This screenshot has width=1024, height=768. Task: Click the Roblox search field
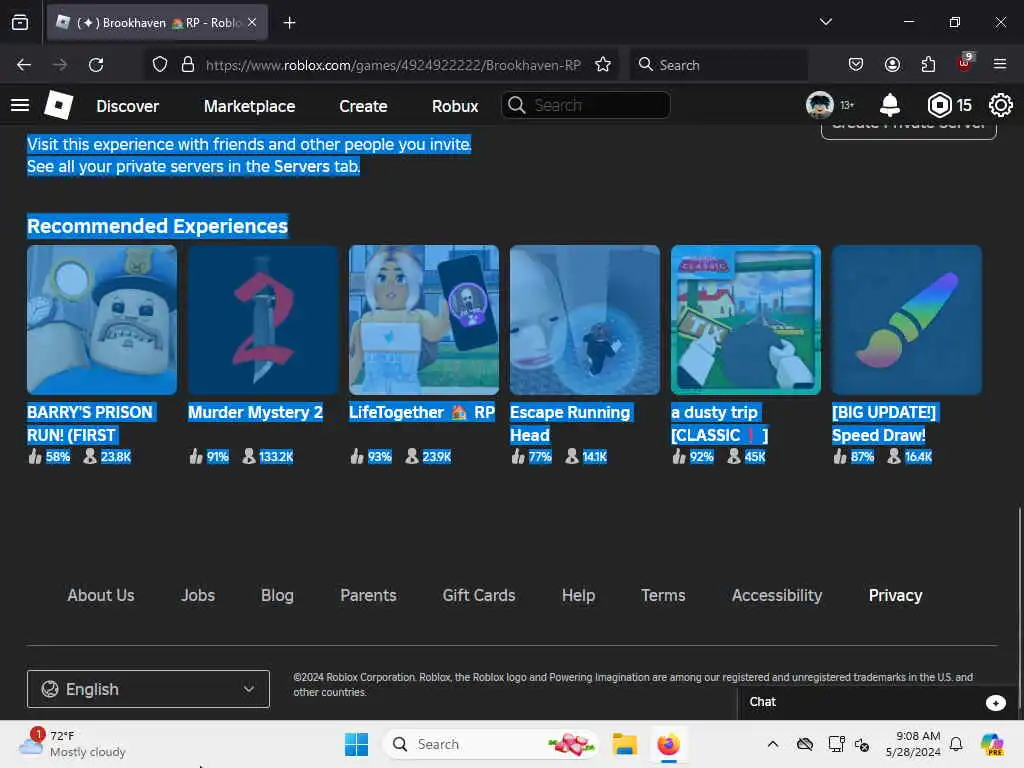(586, 105)
